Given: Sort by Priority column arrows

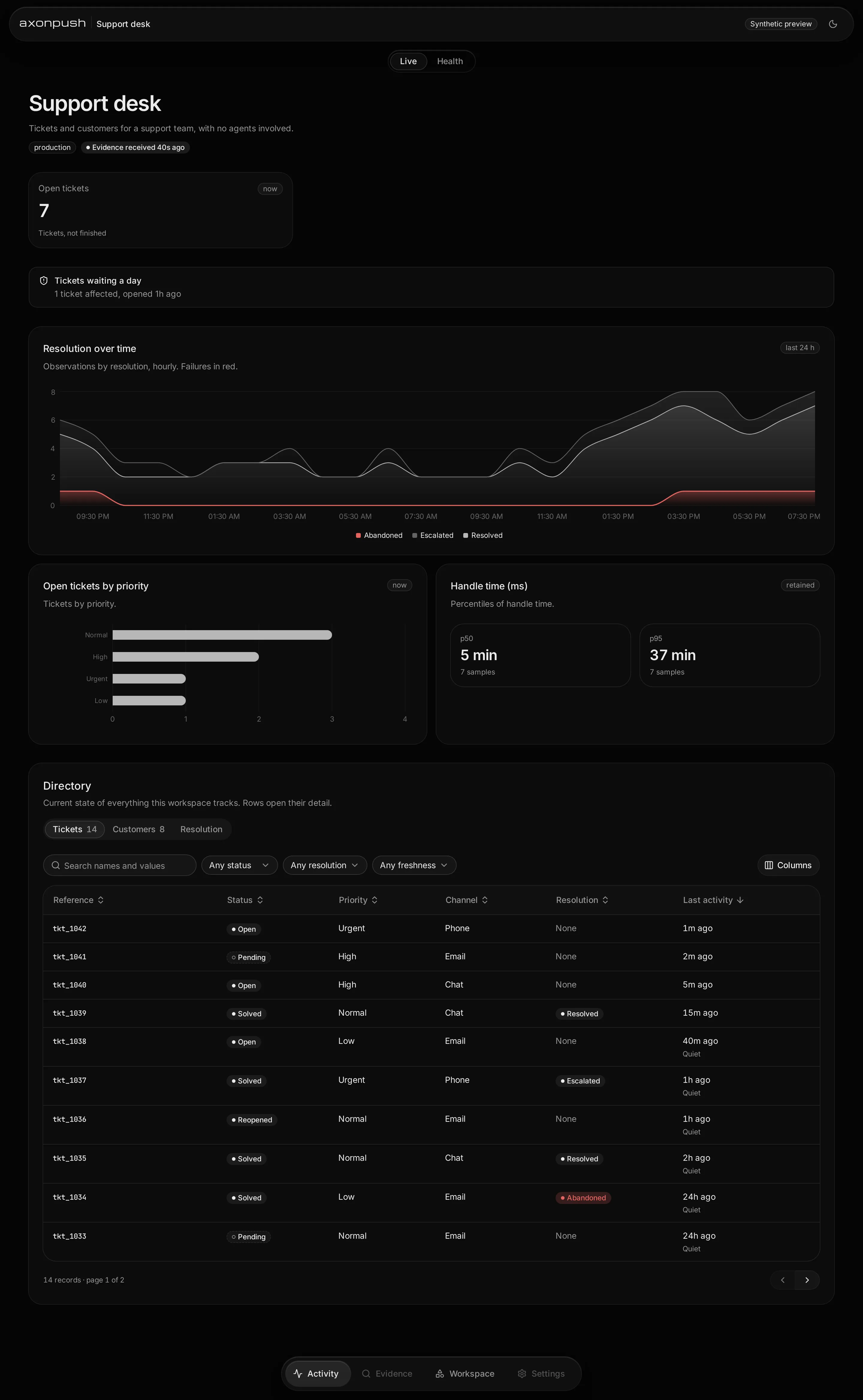Looking at the screenshot, I should click(x=375, y=900).
